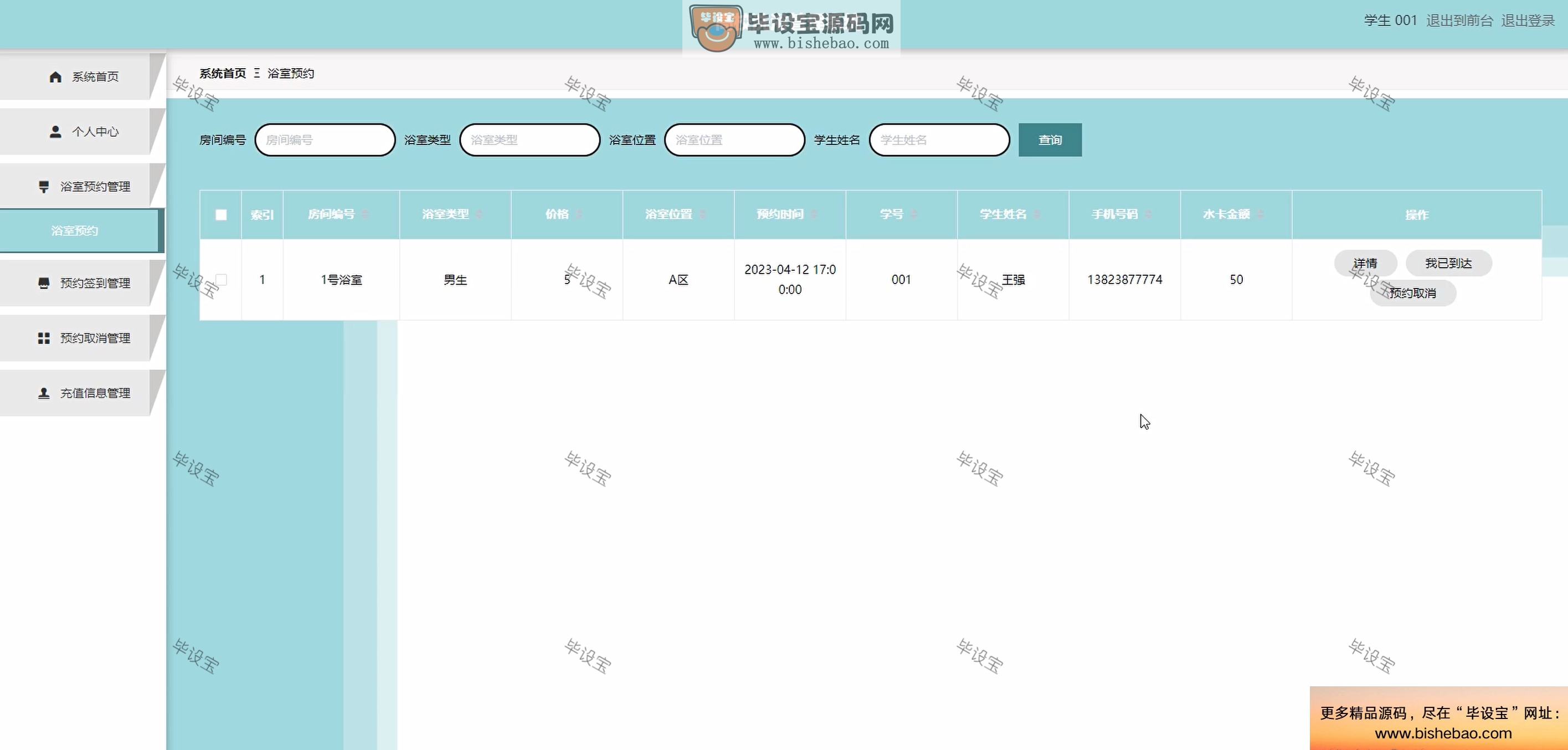Click the 2023-04-12 17:00:00 time cell
1568x750 pixels.
pos(790,279)
